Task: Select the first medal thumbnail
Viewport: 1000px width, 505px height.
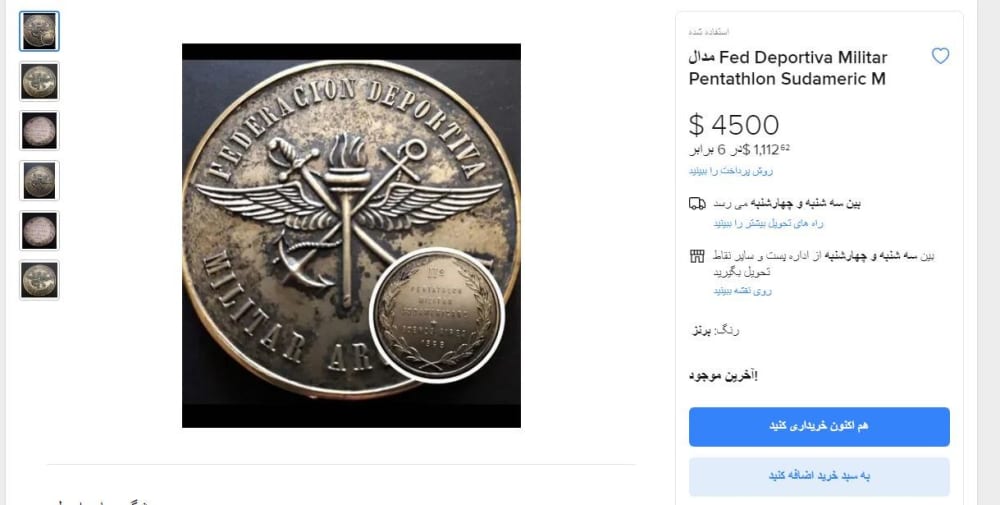Action: click(40, 31)
